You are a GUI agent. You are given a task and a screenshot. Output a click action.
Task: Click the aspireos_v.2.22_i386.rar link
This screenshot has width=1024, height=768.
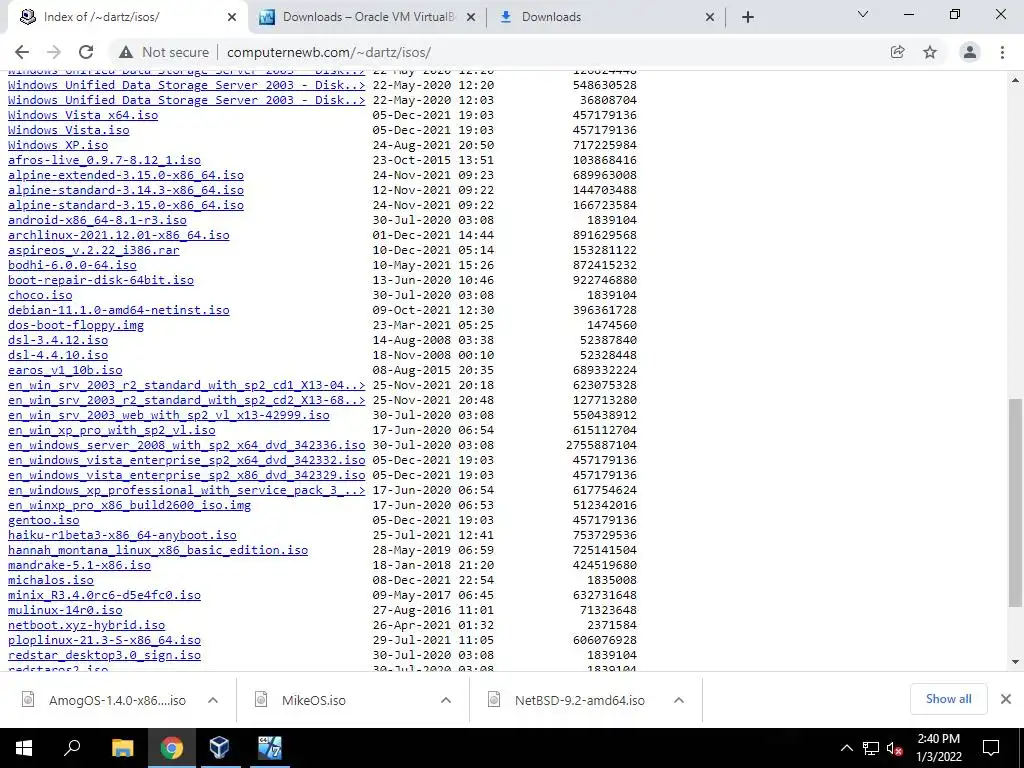tap(94, 250)
